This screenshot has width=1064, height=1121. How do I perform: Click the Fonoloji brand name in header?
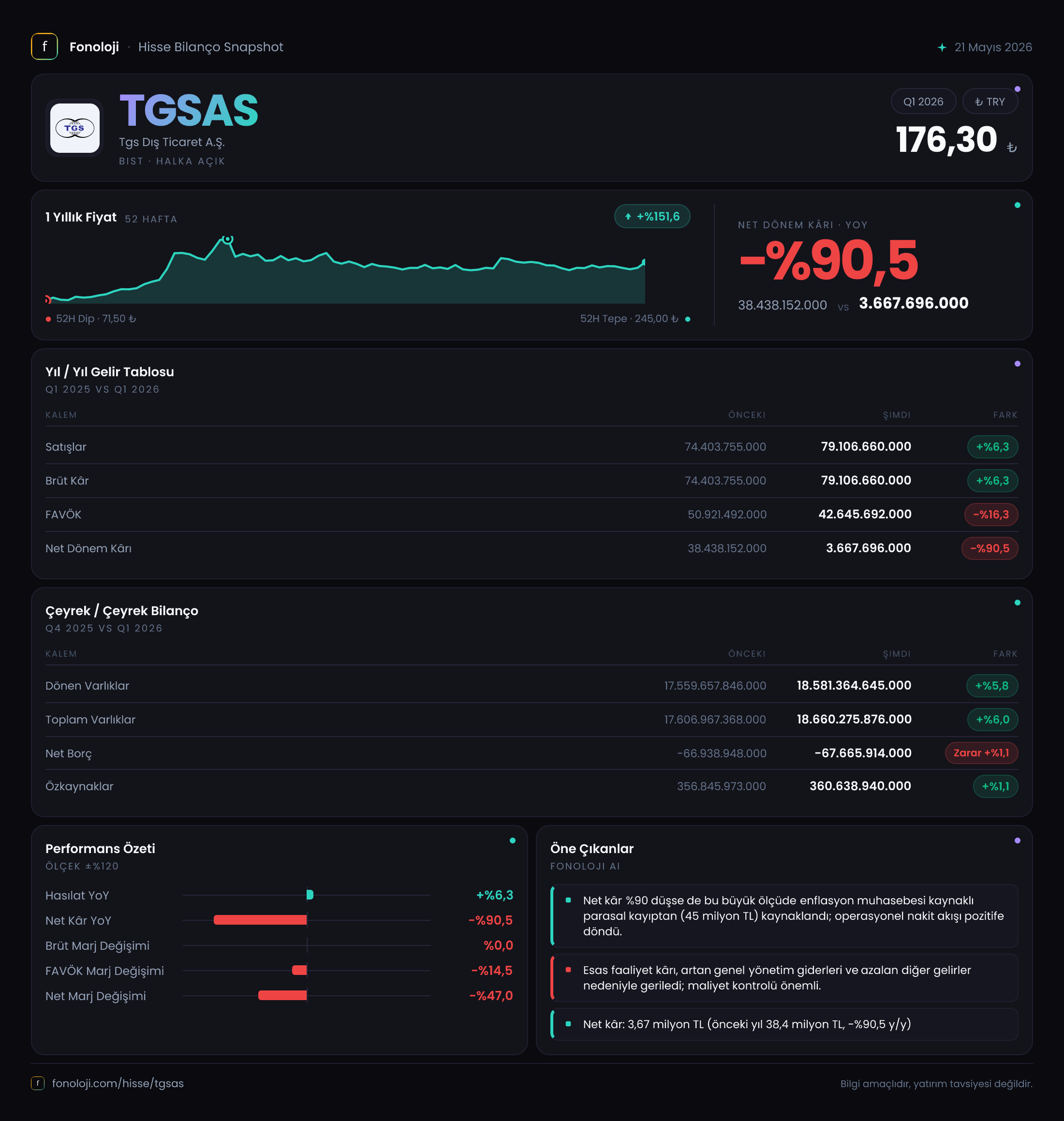tap(94, 47)
